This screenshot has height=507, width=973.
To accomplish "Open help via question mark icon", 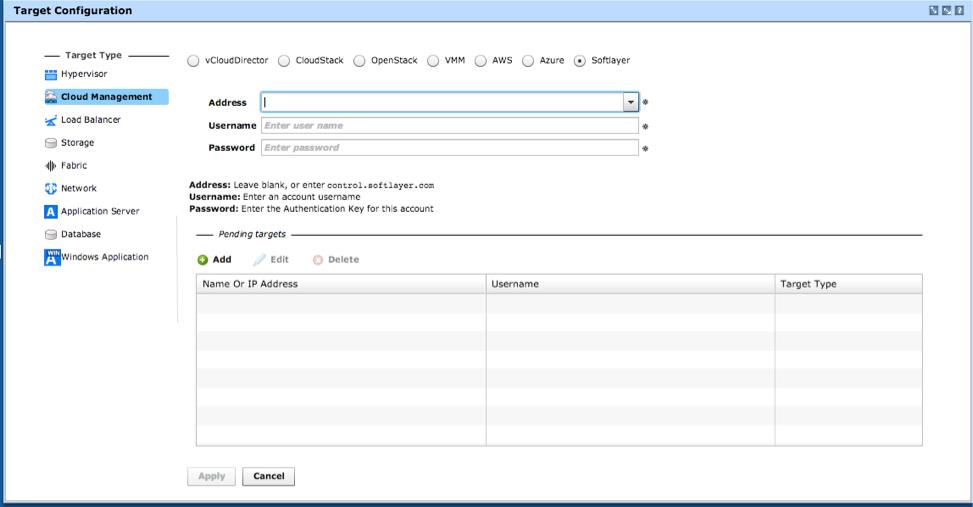I will (x=960, y=11).
